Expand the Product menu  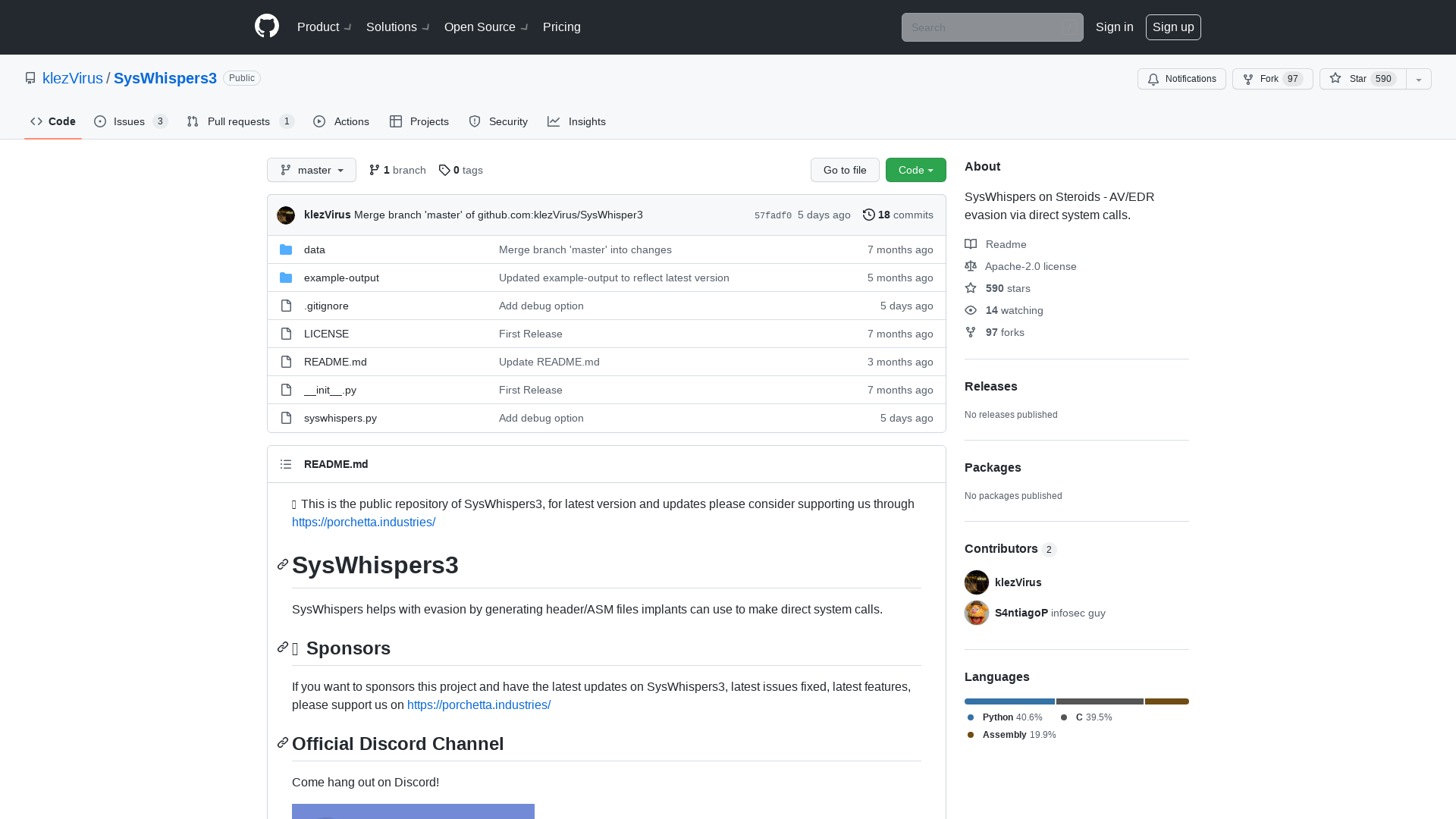[x=324, y=27]
